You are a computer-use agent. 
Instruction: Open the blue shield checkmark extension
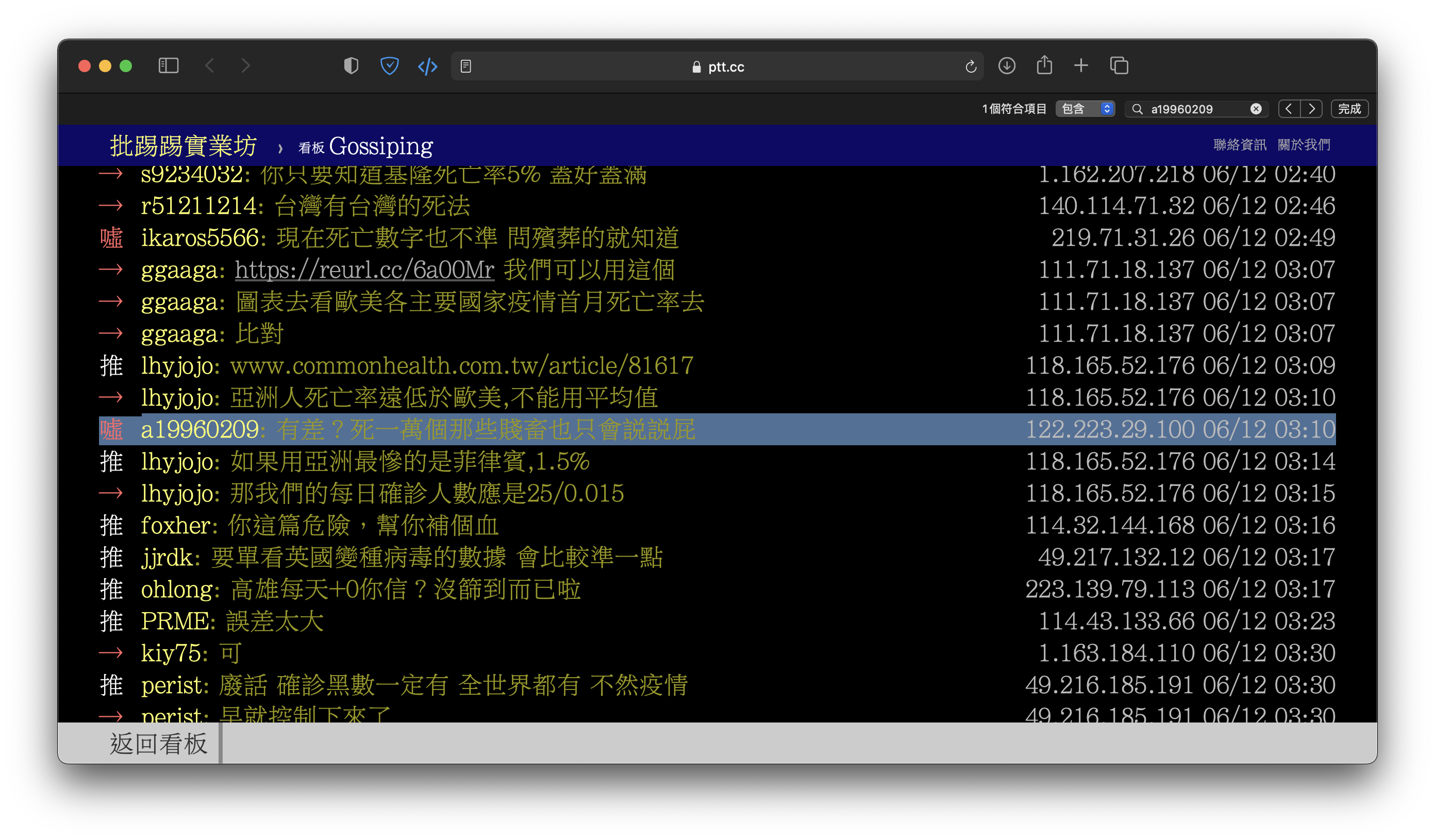pos(390,66)
